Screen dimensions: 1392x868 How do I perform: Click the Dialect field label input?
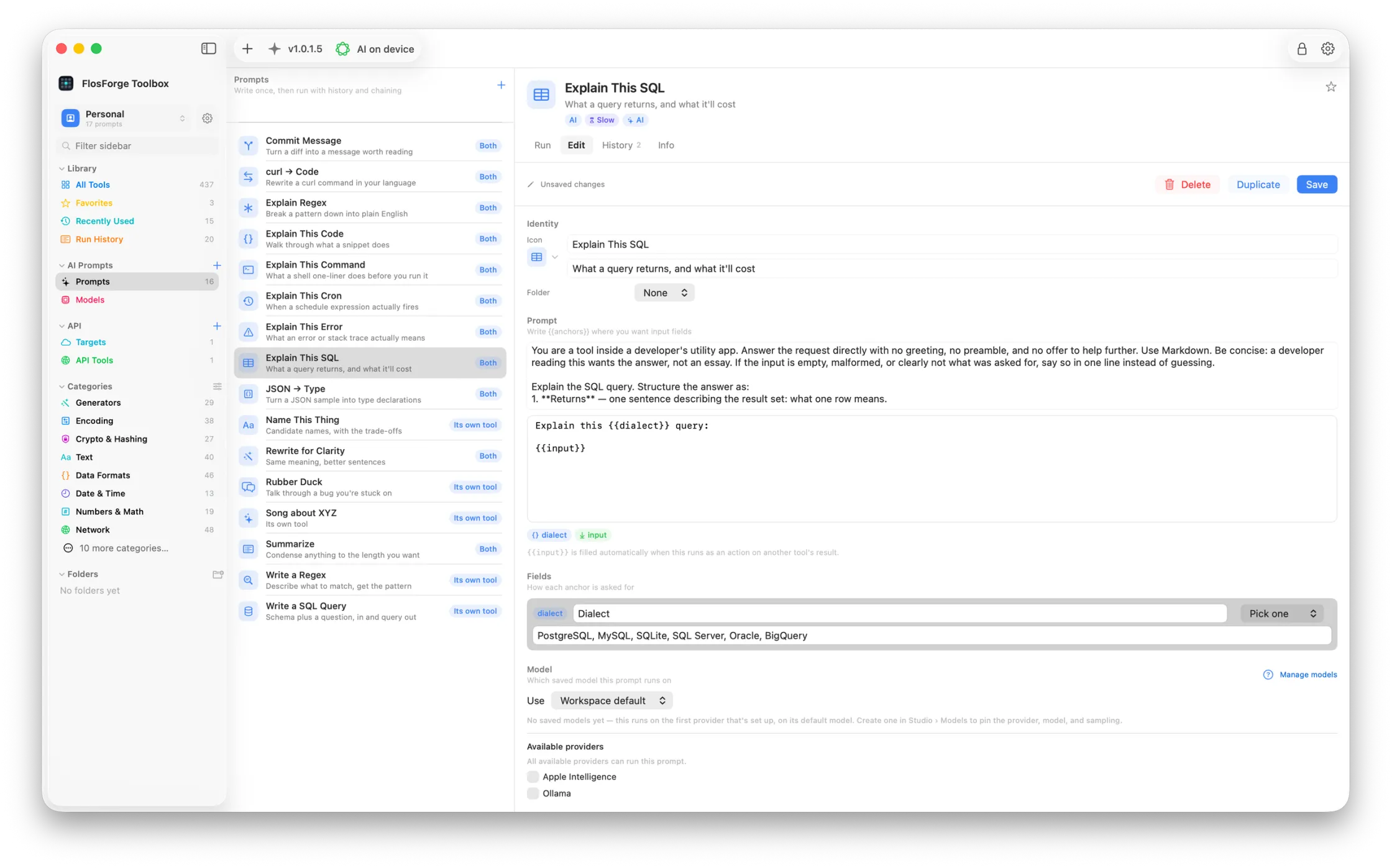pos(899,613)
